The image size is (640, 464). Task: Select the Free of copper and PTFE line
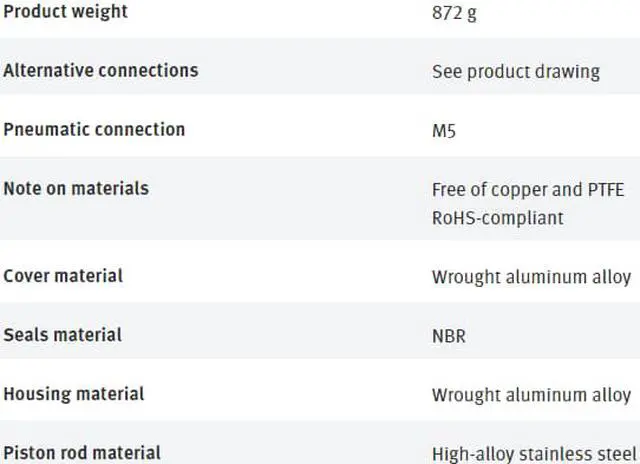pyautogui.click(x=525, y=189)
